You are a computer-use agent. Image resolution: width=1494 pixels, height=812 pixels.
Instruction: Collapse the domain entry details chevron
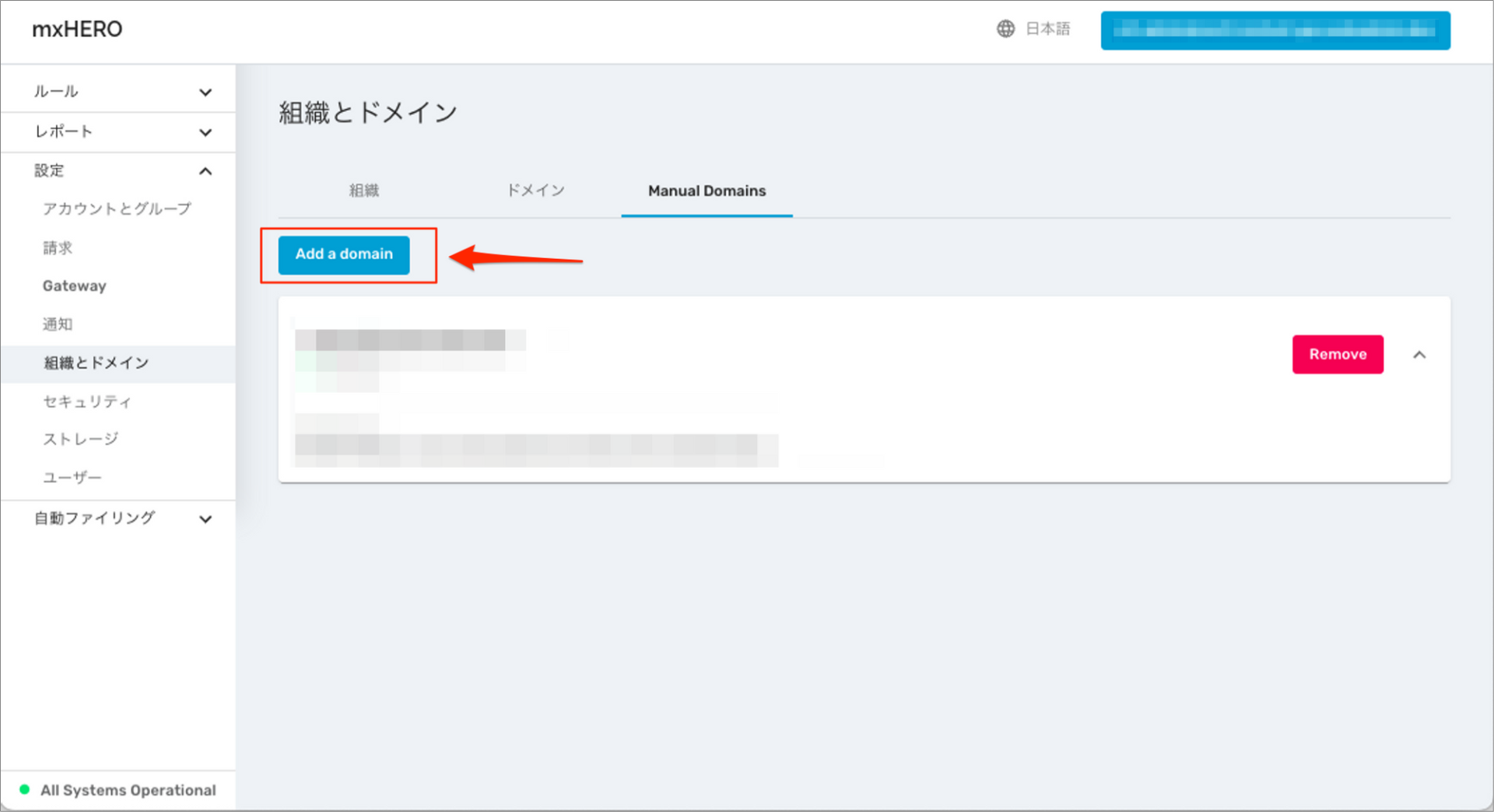(1419, 355)
